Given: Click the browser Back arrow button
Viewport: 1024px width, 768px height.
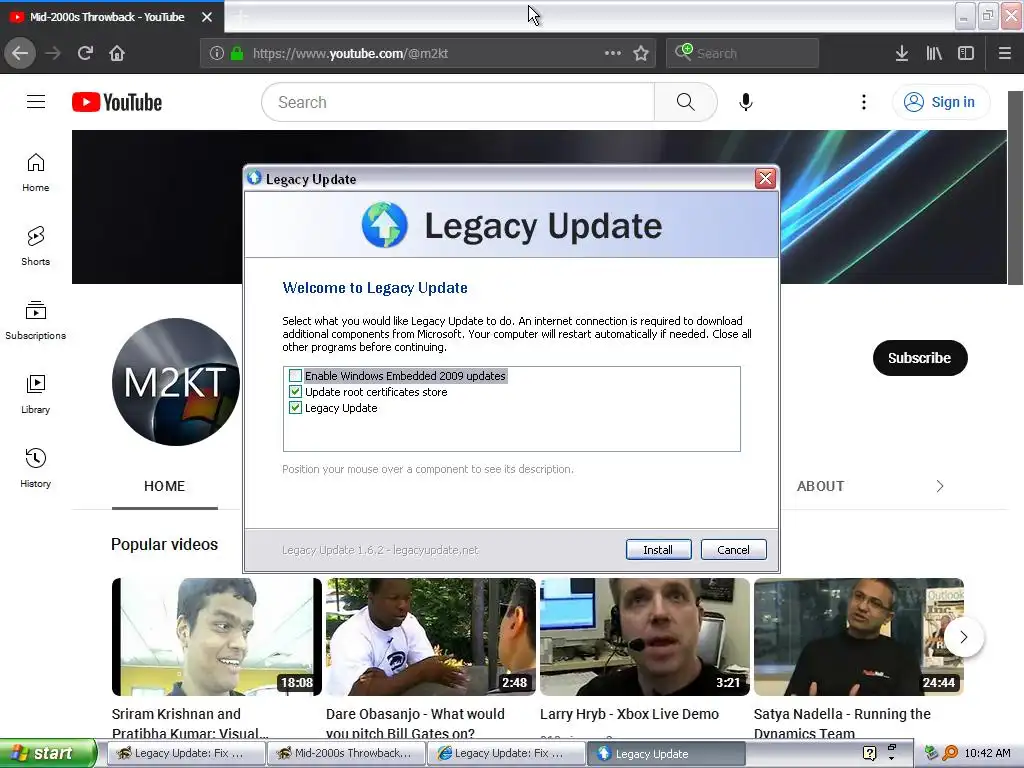Looking at the screenshot, I should [x=20, y=53].
